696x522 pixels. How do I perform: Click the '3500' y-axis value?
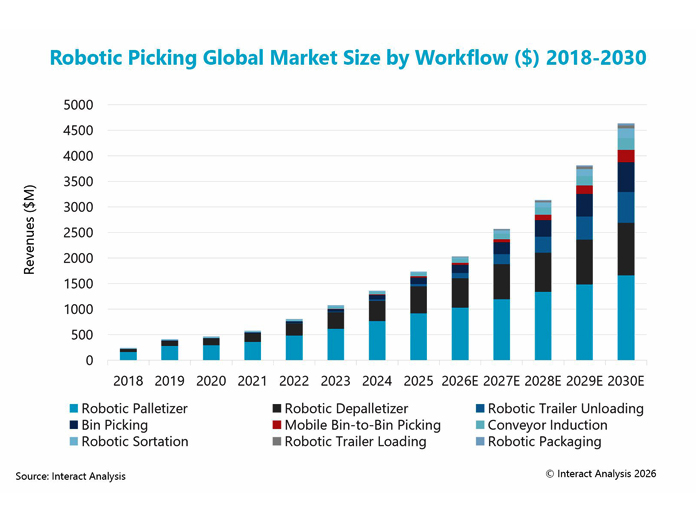click(79, 182)
